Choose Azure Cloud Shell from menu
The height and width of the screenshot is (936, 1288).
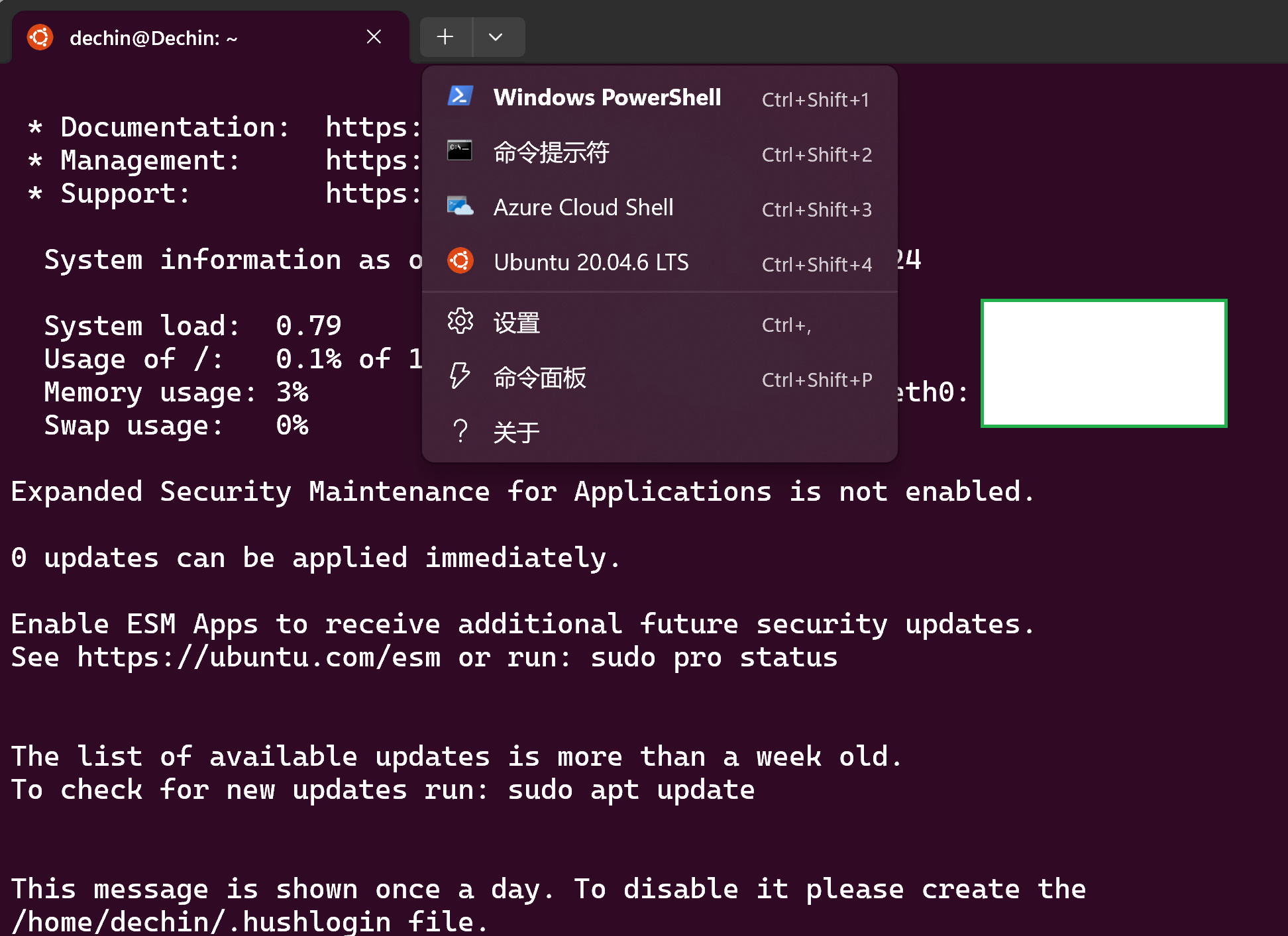pos(583,207)
